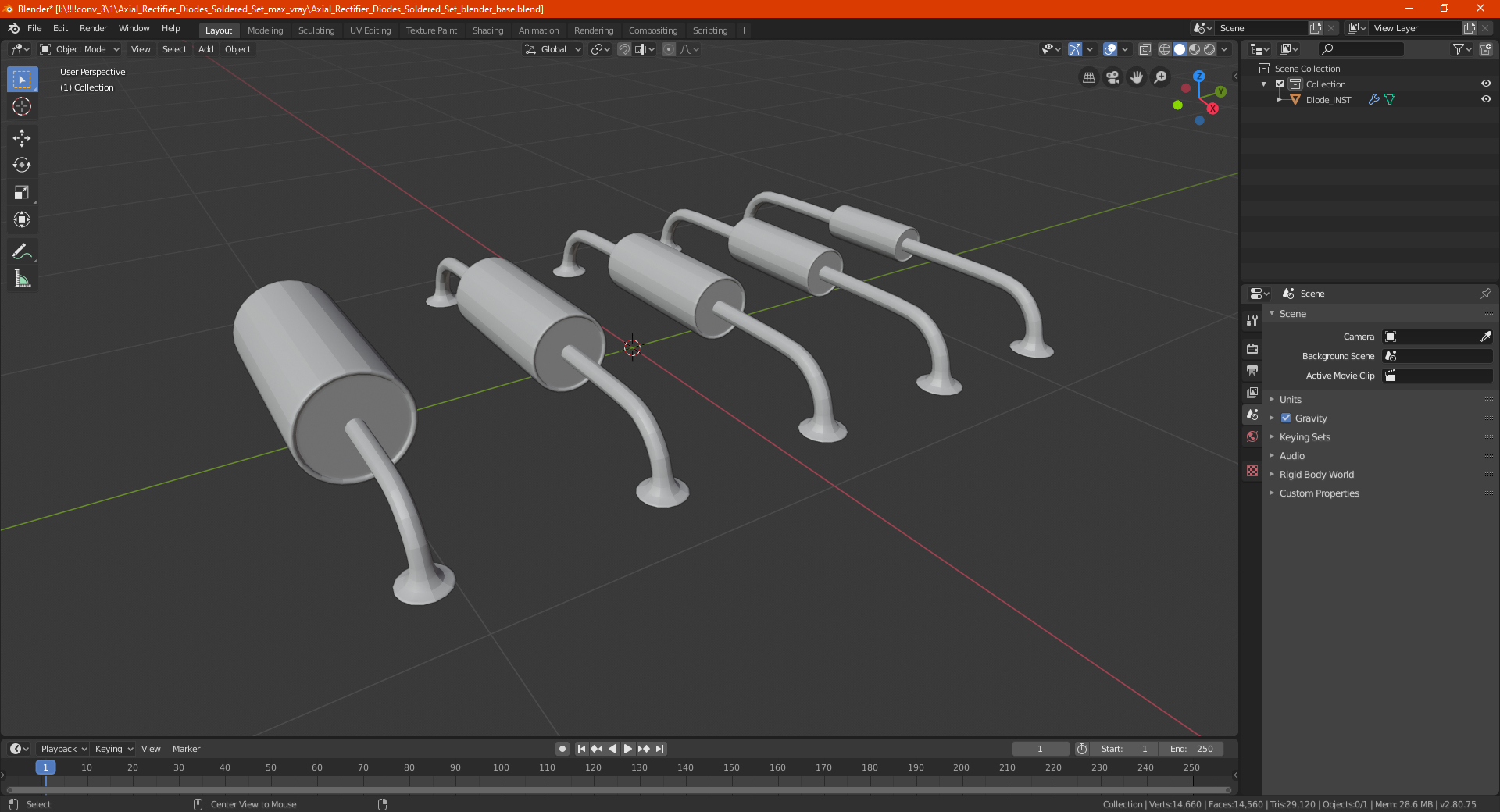Open World properties tab icon
This screenshot has height=812, width=1500.
point(1252,436)
